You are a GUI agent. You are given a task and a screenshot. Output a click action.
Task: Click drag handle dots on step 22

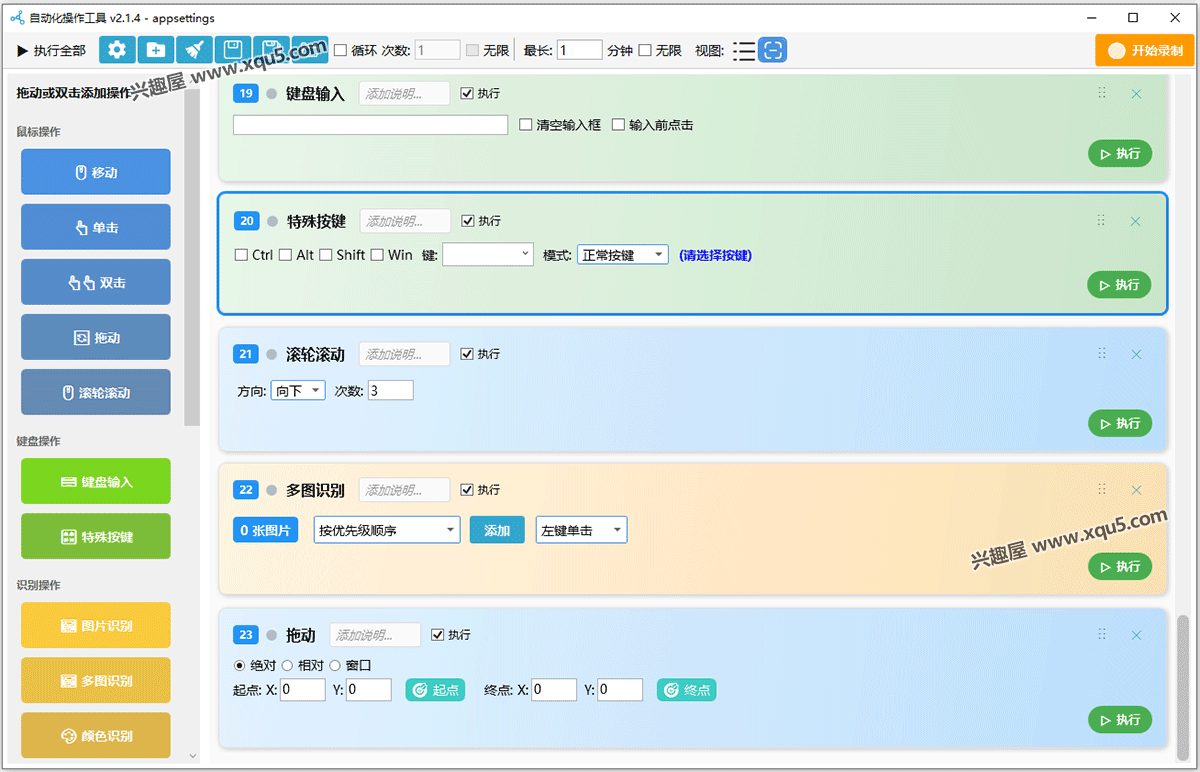tap(1101, 489)
